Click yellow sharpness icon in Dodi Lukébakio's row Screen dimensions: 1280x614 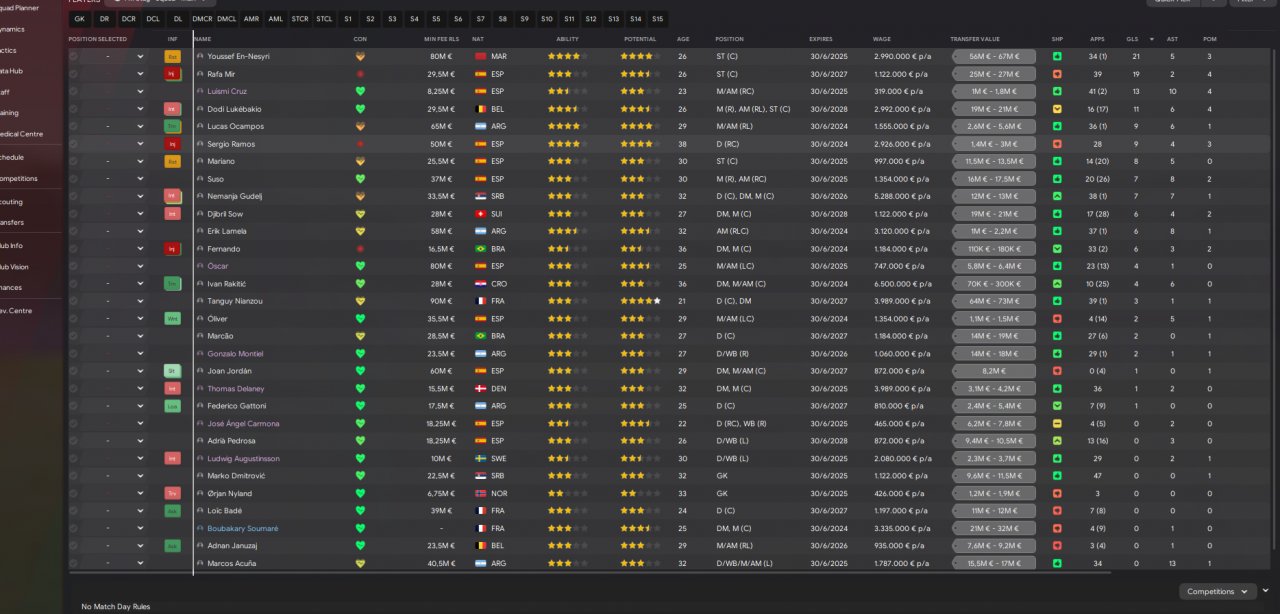pos(1058,109)
